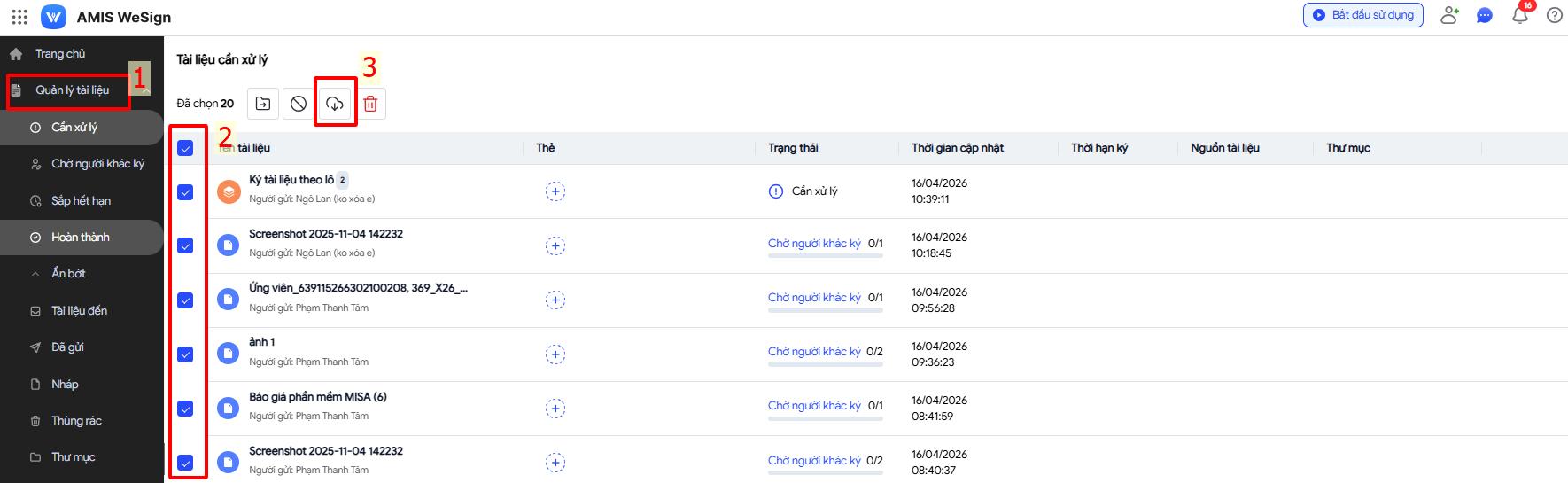This screenshot has width=1568, height=483.
Task: Uncheck the Ký tài liệu theo lô row
Action: (185, 192)
